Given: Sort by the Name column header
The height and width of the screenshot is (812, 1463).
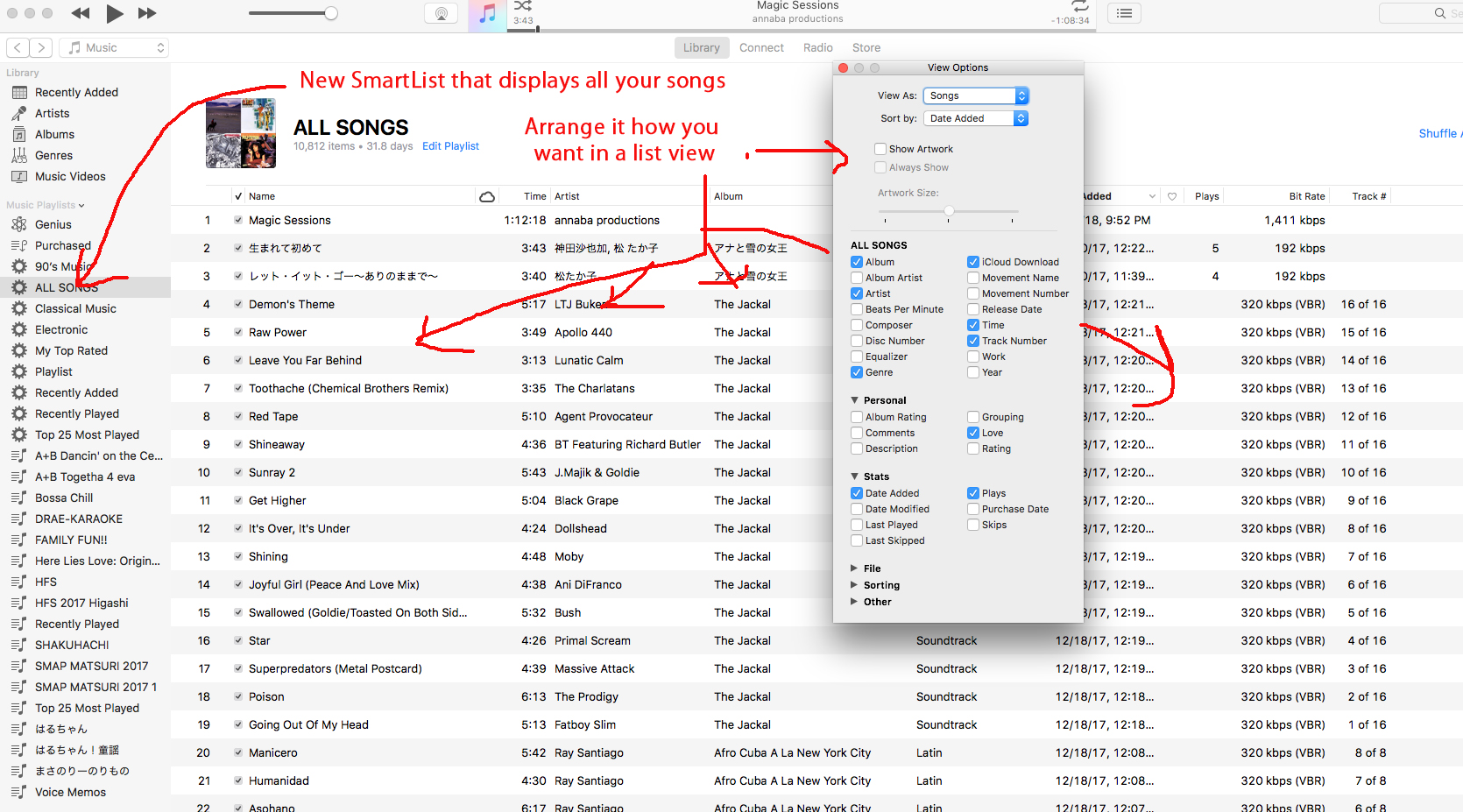Looking at the screenshot, I should [262, 196].
